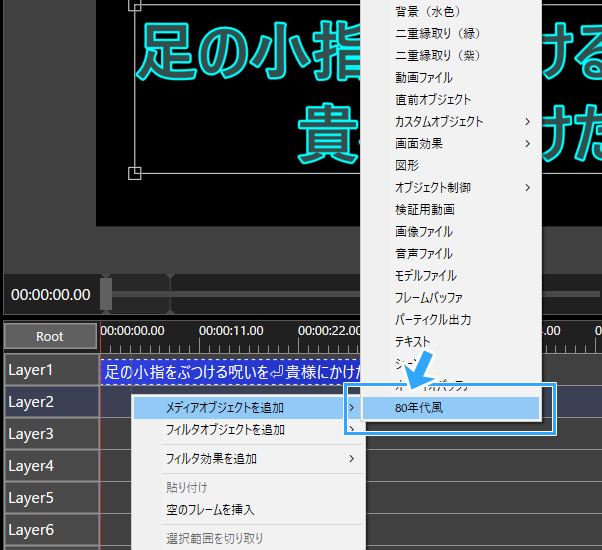Select the text clip on Layer1 timeline

pos(230,372)
